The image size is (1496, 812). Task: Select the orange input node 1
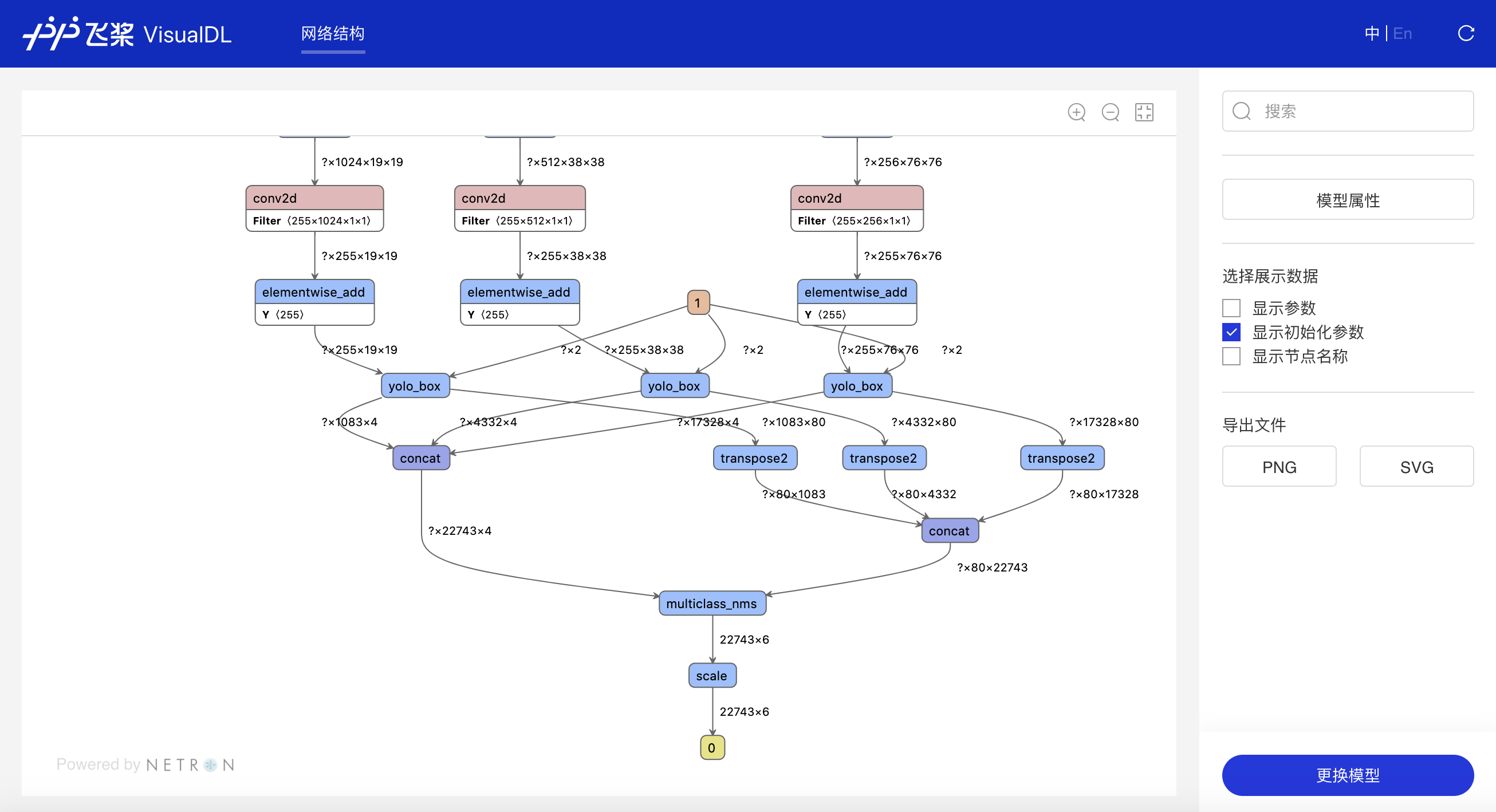698,302
